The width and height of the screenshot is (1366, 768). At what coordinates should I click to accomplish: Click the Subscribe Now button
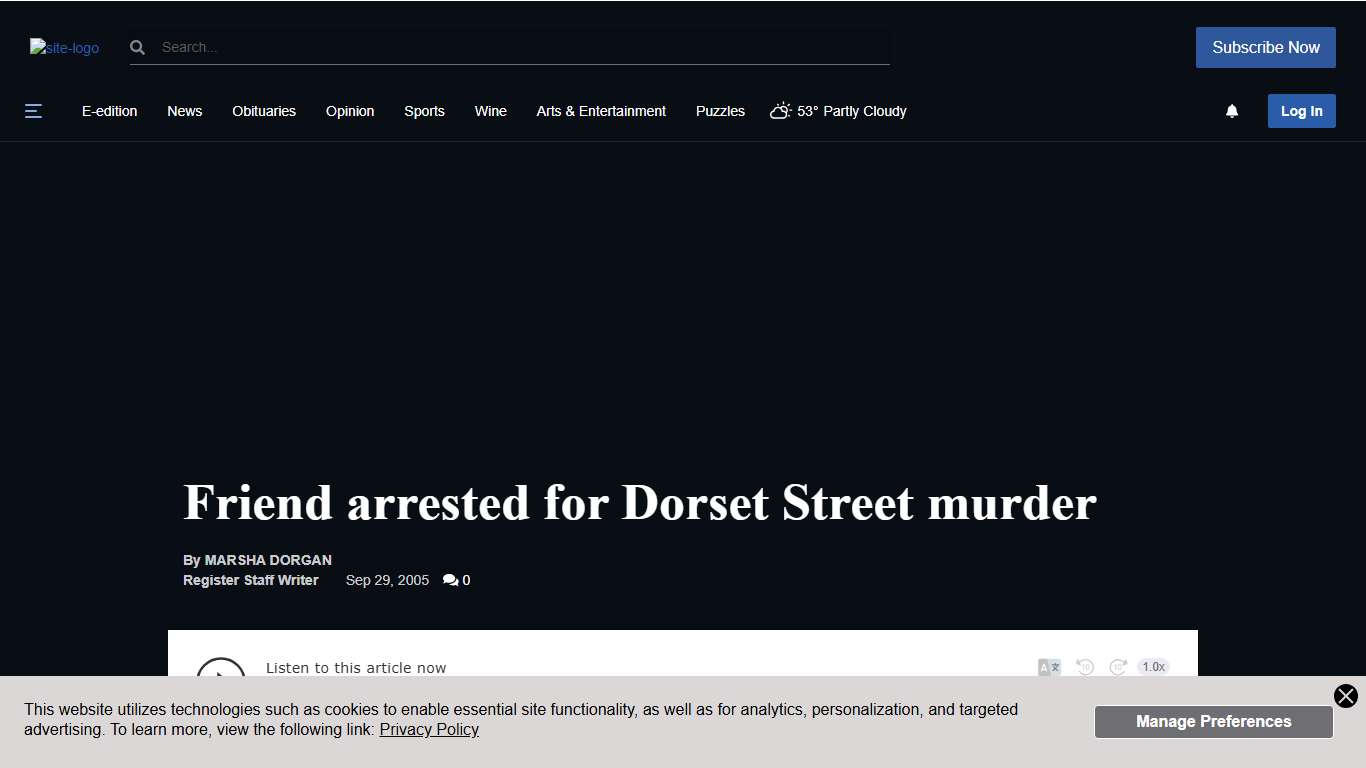[x=1265, y=47]
